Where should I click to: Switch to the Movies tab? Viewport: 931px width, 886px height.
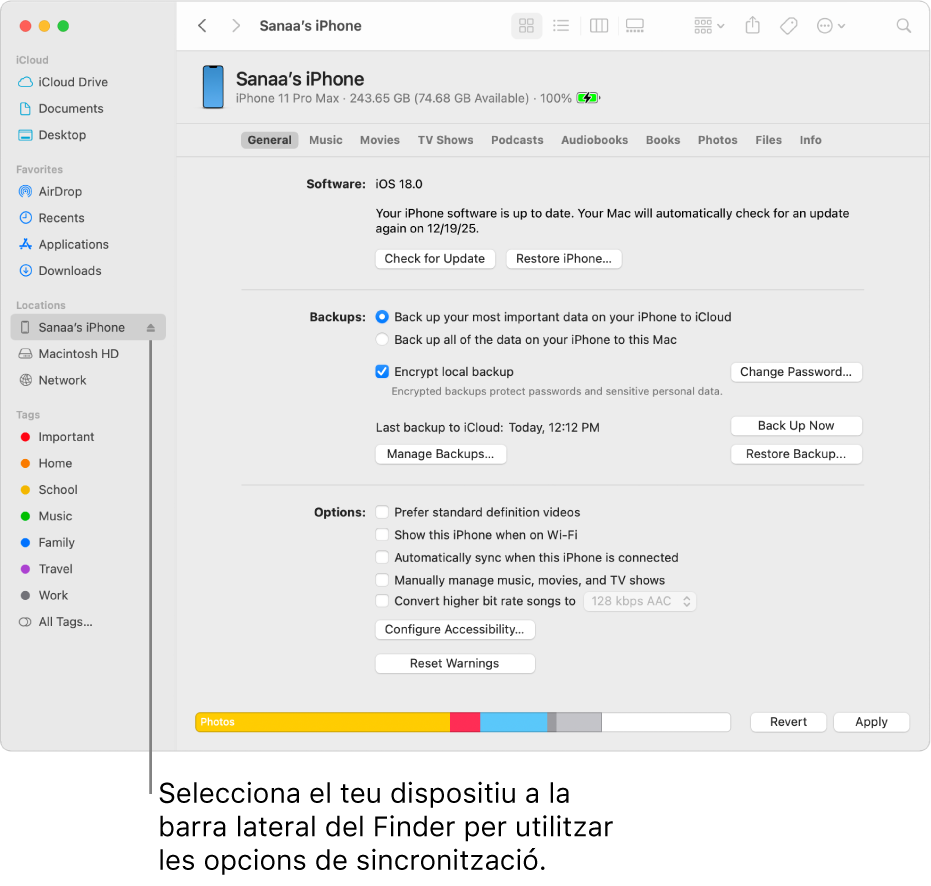pos(379,140)
